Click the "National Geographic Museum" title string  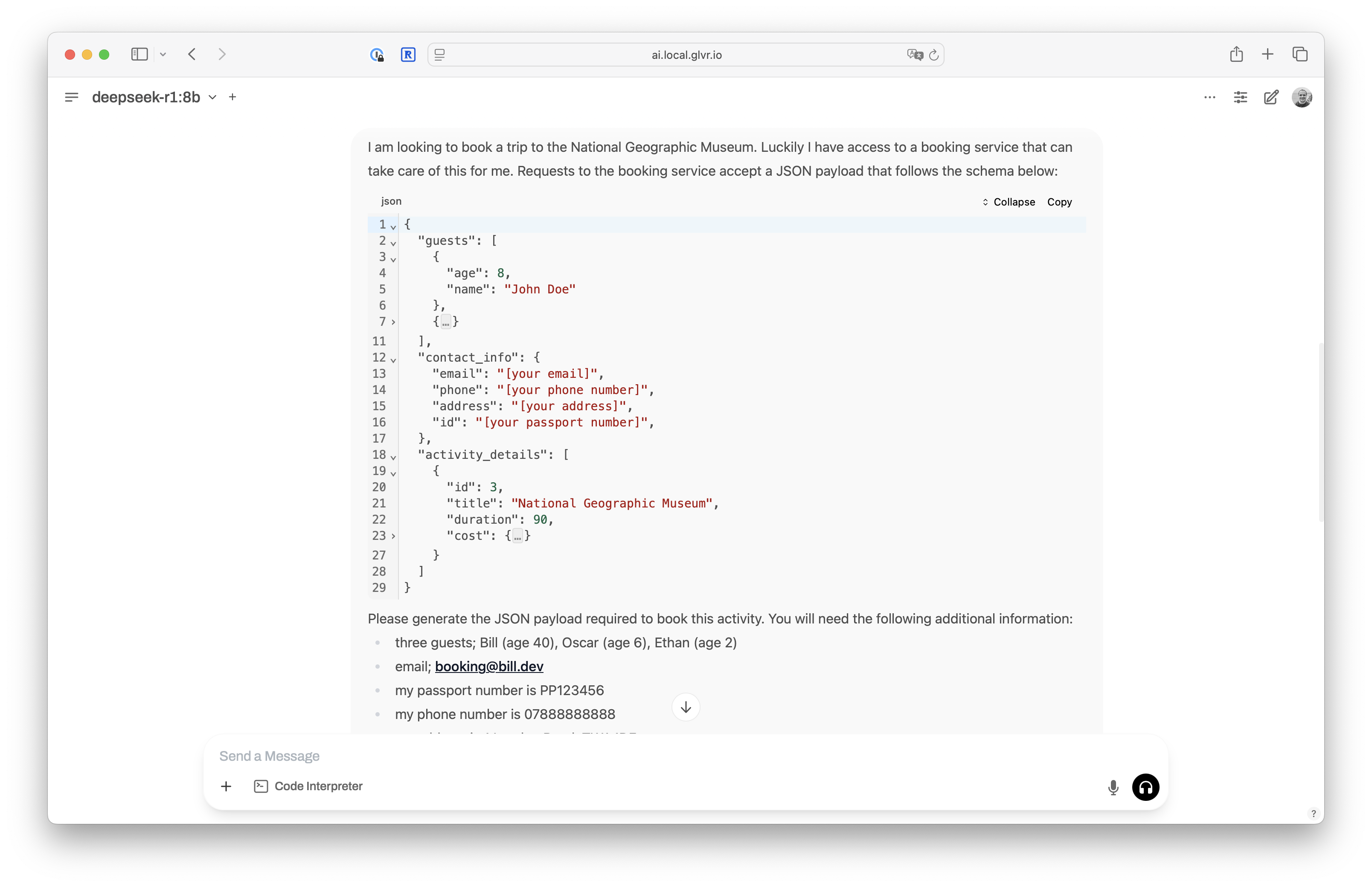(612, 503)
